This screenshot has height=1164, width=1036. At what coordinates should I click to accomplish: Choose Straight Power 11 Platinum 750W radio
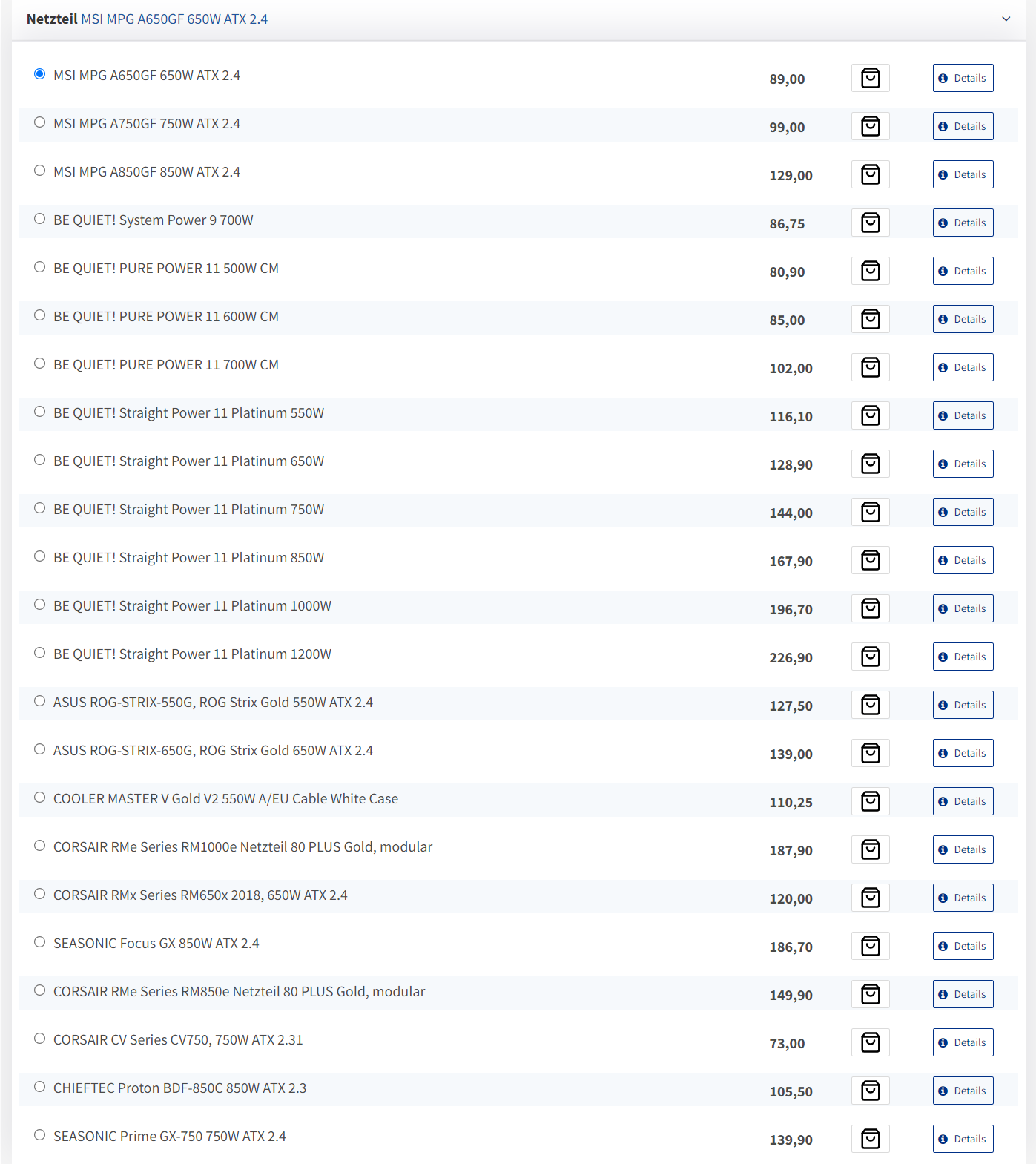[40, 508]
